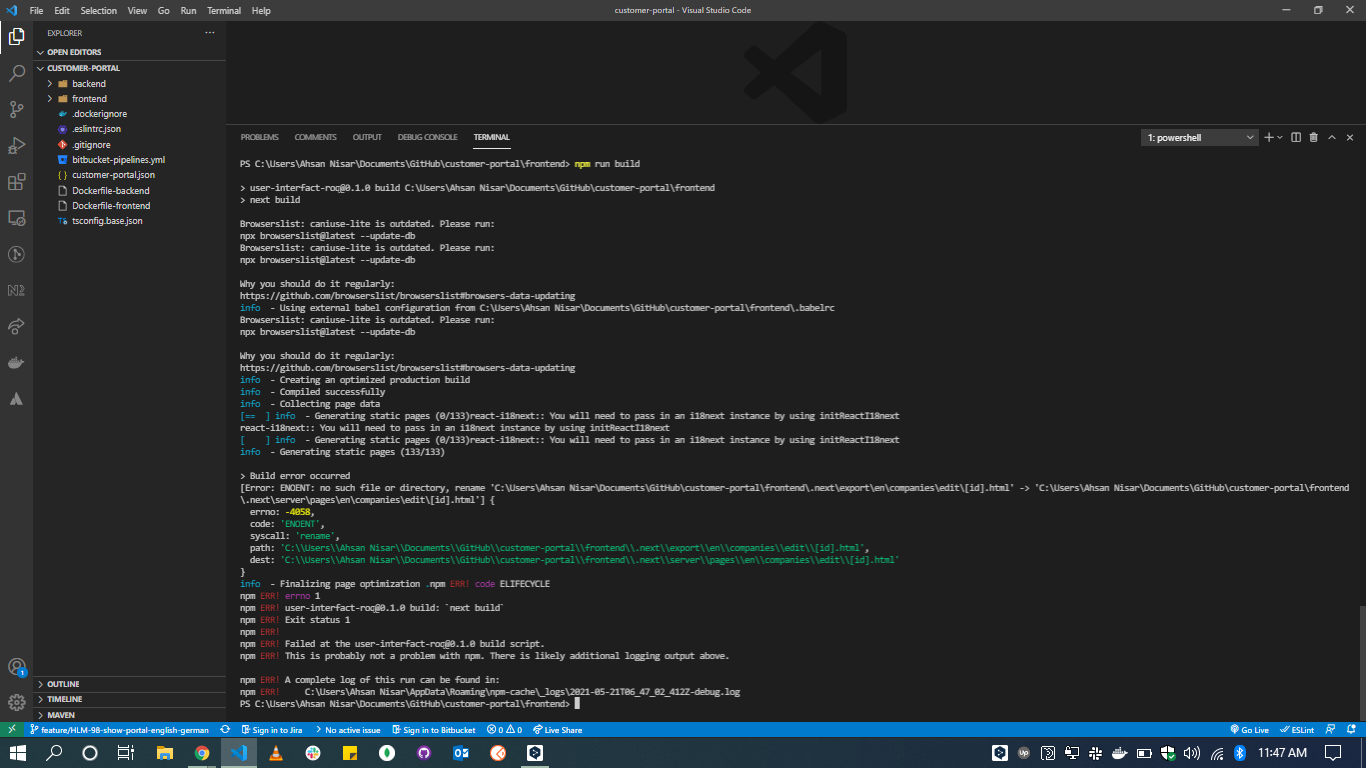This screenshot has height=768, width=1366.
Task: Open the Windows Start menu
Action: (x=17, y=753)
